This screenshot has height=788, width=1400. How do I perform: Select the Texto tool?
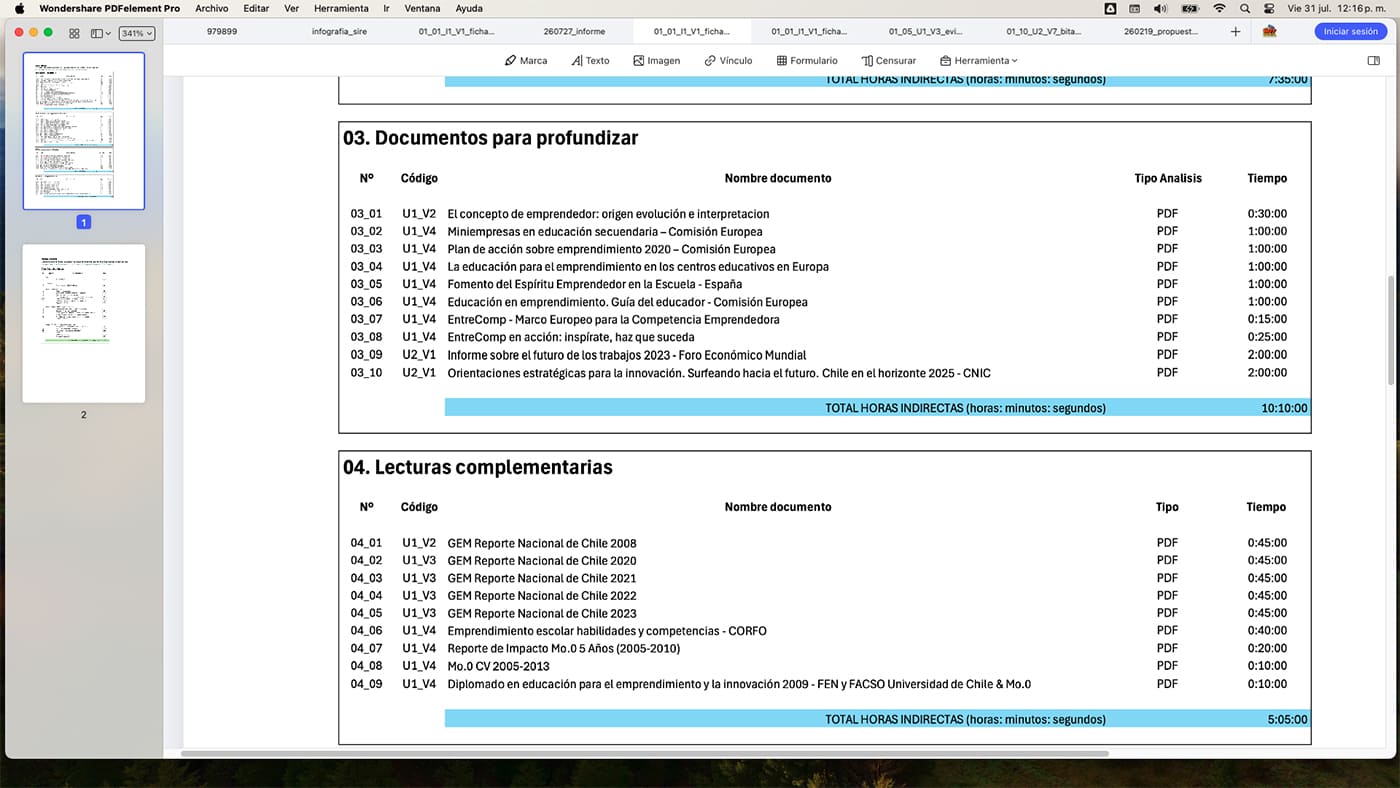590,61
